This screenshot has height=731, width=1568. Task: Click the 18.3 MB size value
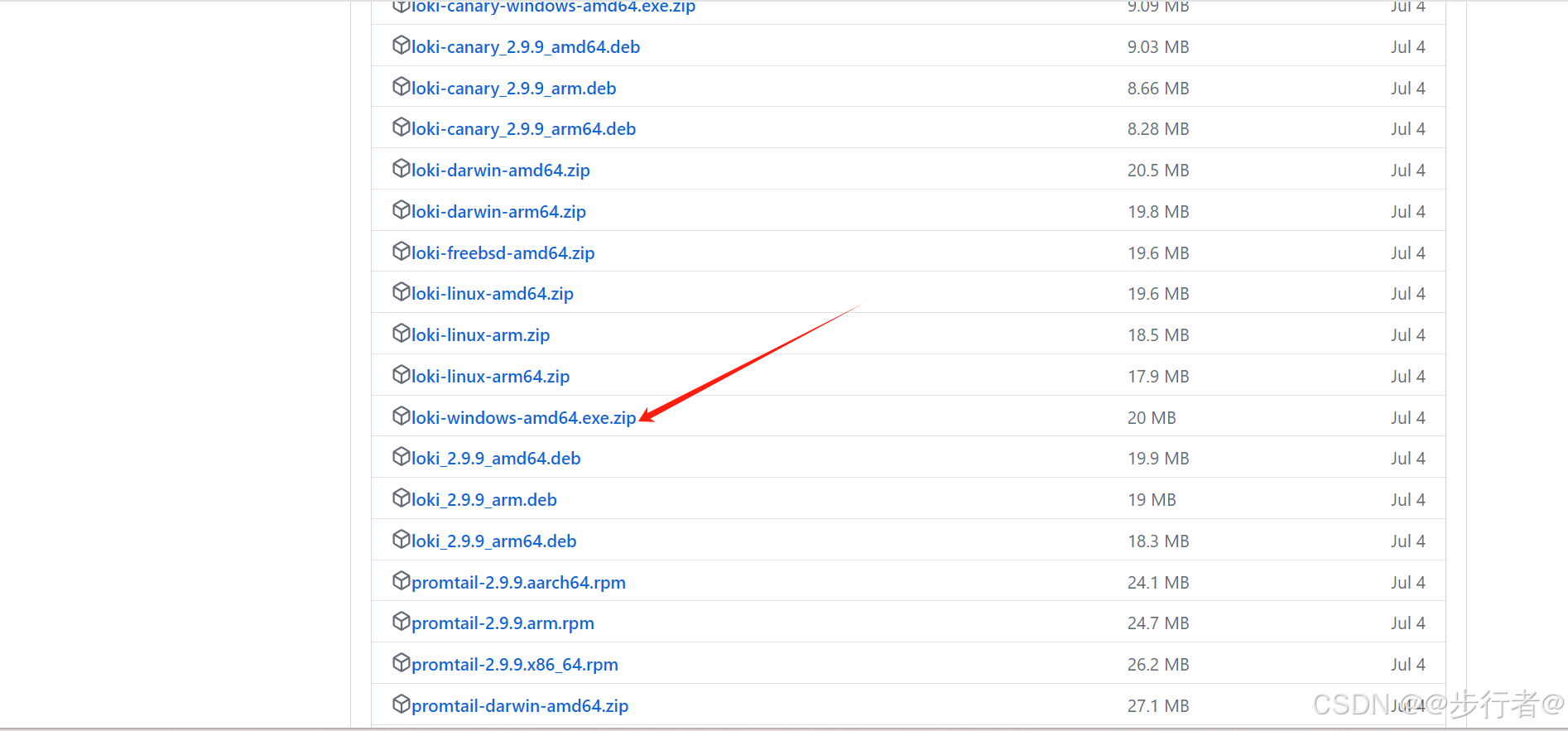click(1158, 541)
